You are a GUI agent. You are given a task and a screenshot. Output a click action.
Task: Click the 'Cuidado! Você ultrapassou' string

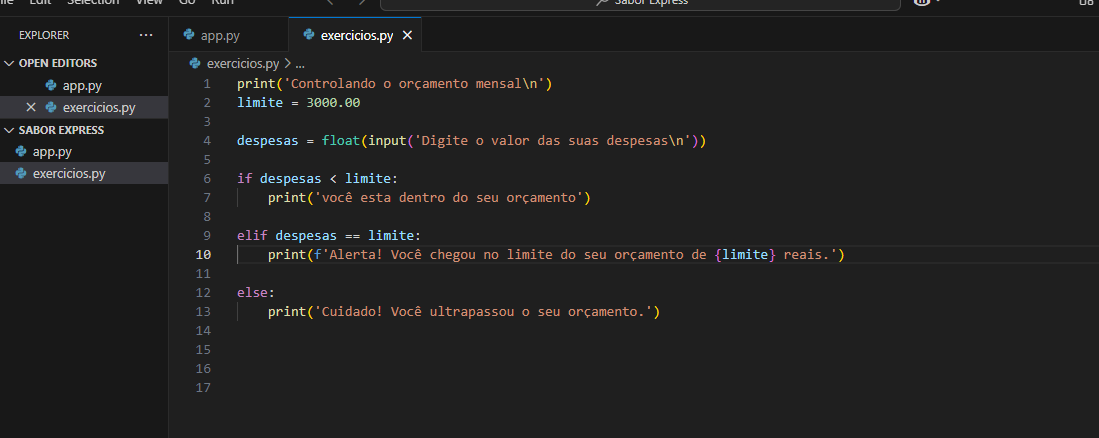[483, 311]
